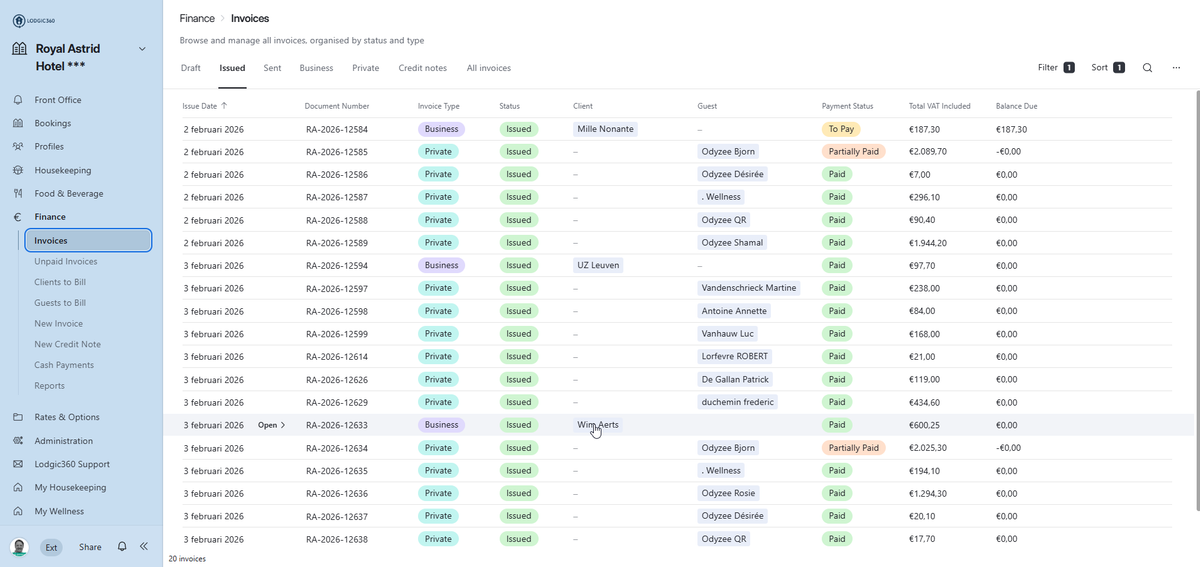
Task: Open the three-dots more options menu
Action: pyautogui.click(x=1176, y=68)
